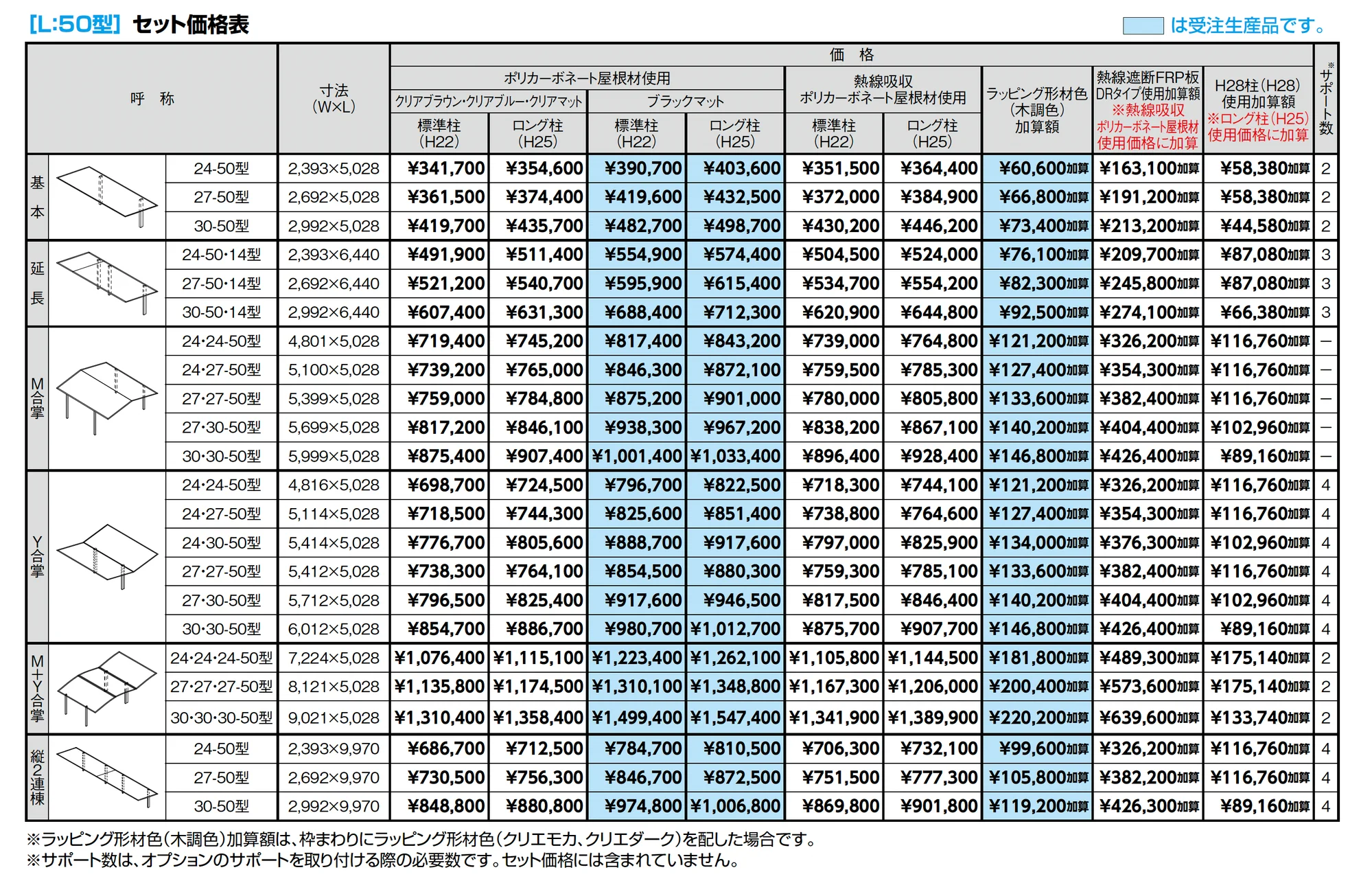Select the M合掌 carport diagram
1372x883 pixels.
coord(106,398)
